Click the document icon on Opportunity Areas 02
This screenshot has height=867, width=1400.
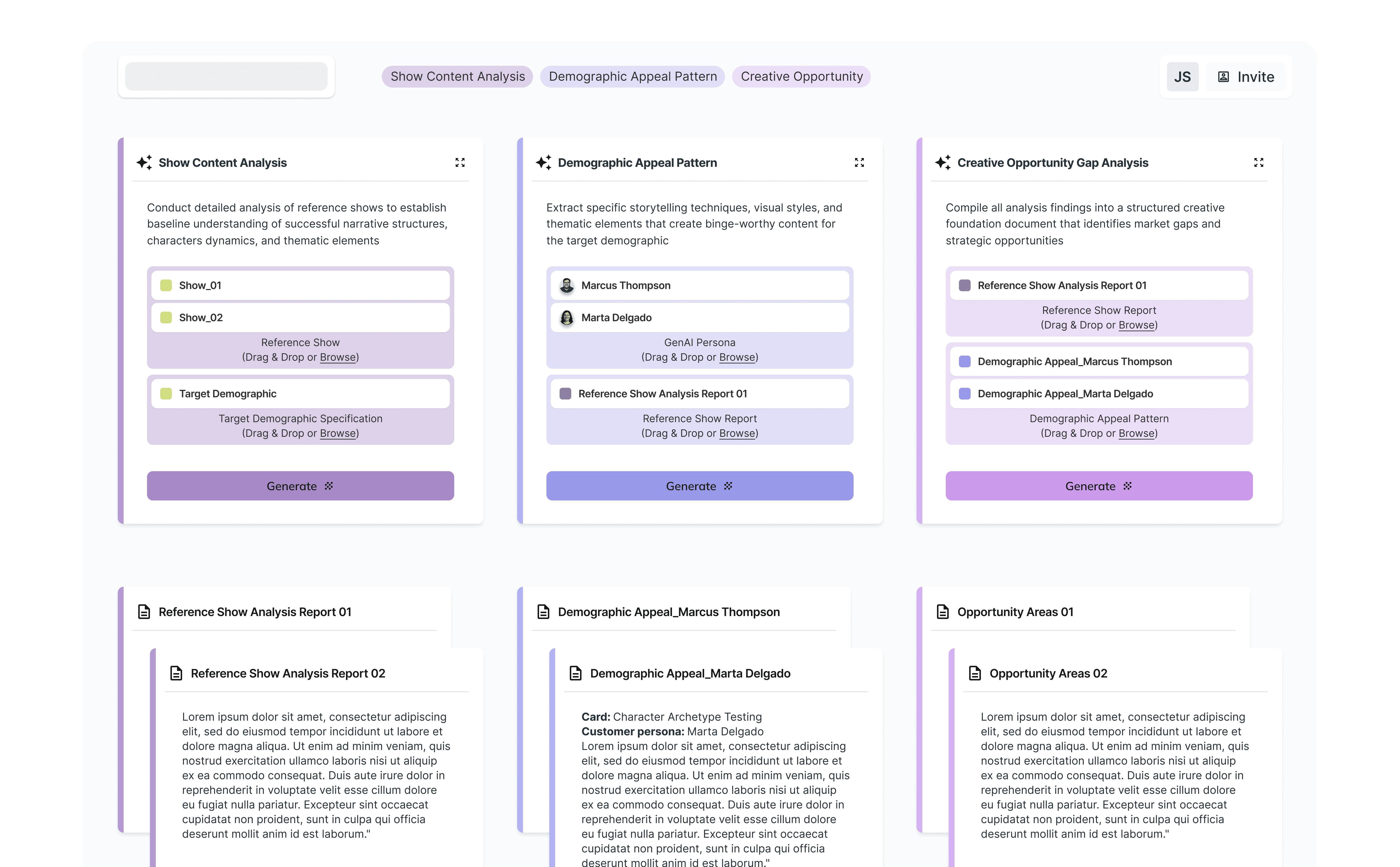976,673
